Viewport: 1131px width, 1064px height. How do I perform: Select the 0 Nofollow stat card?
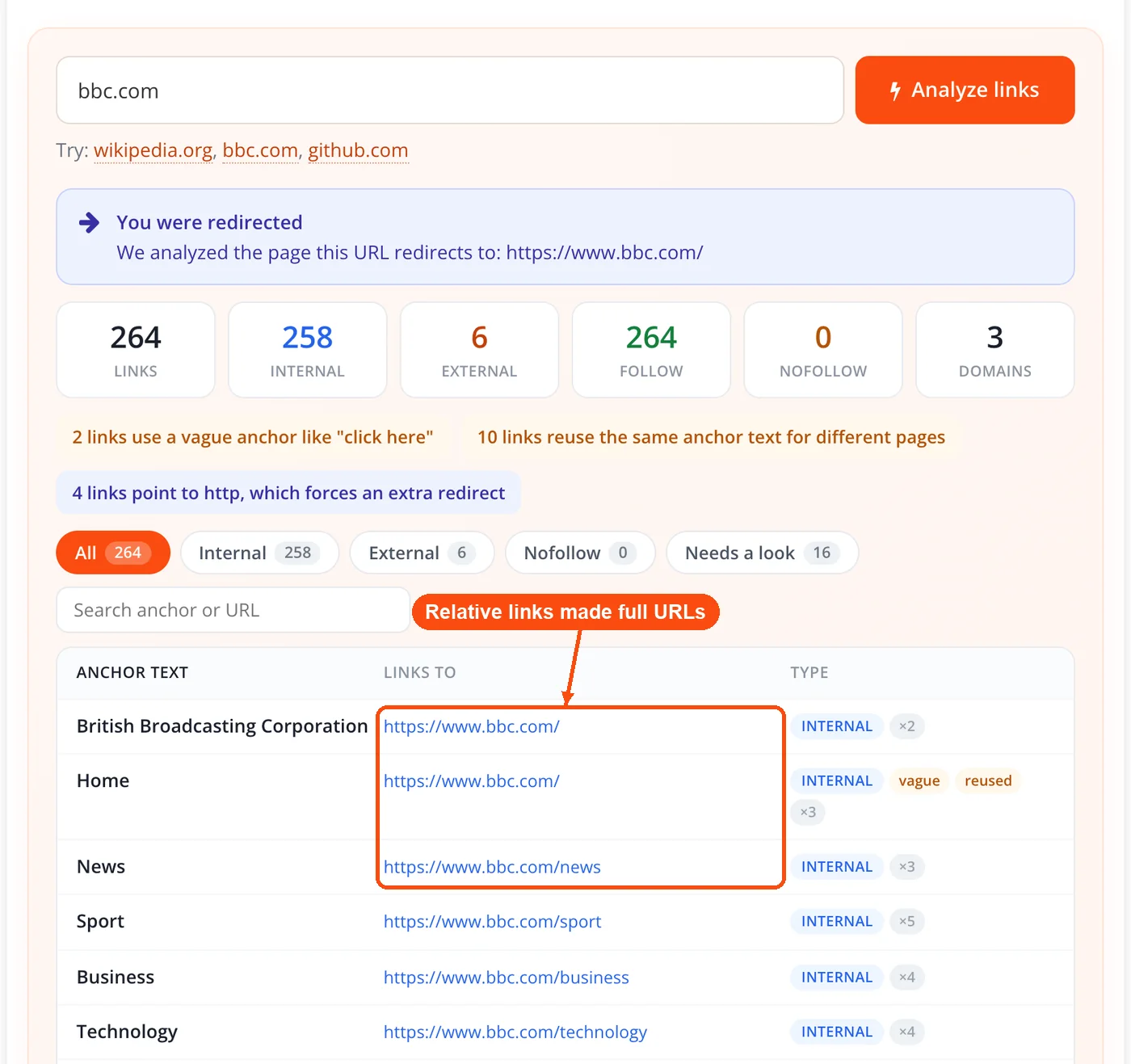coord(823,350)
